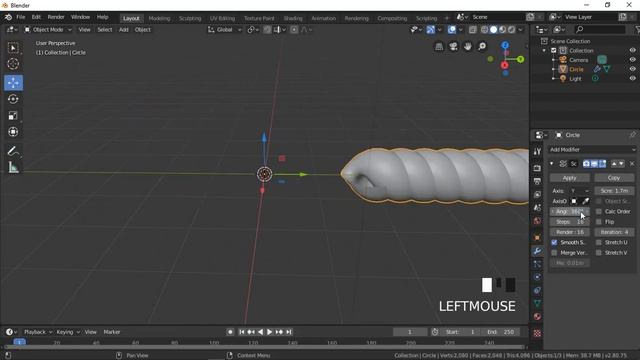Select the Cursor tool in toolbar
Viewport: 640px width, 360px height.
pyautogui.click(x=13, y=64)
